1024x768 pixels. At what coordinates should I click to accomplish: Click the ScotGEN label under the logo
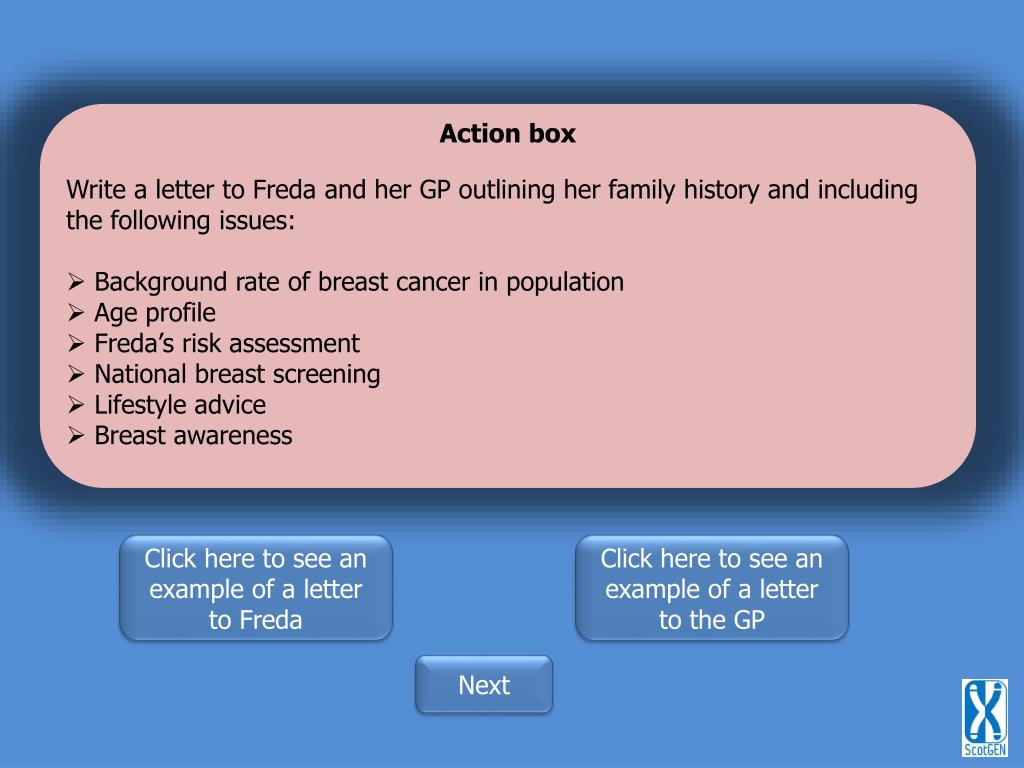(x=985, y=750)
